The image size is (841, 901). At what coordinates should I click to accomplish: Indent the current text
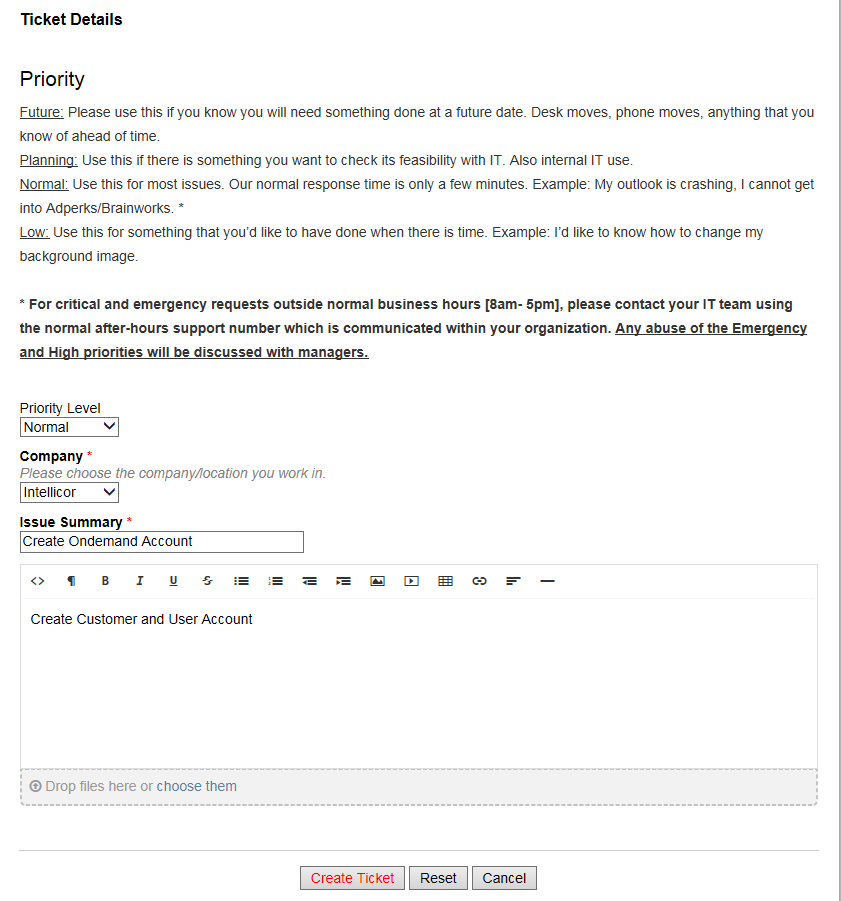coord(344,581)
